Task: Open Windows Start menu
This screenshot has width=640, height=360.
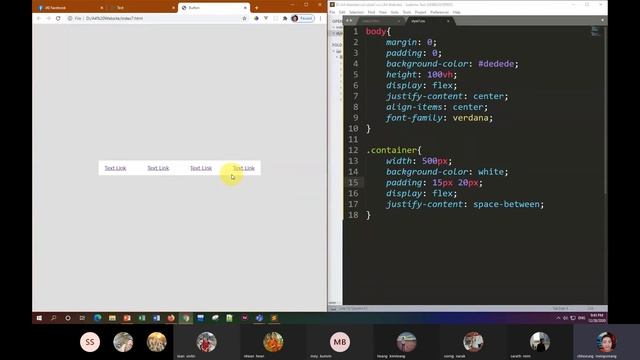Action: pos(39,318)
